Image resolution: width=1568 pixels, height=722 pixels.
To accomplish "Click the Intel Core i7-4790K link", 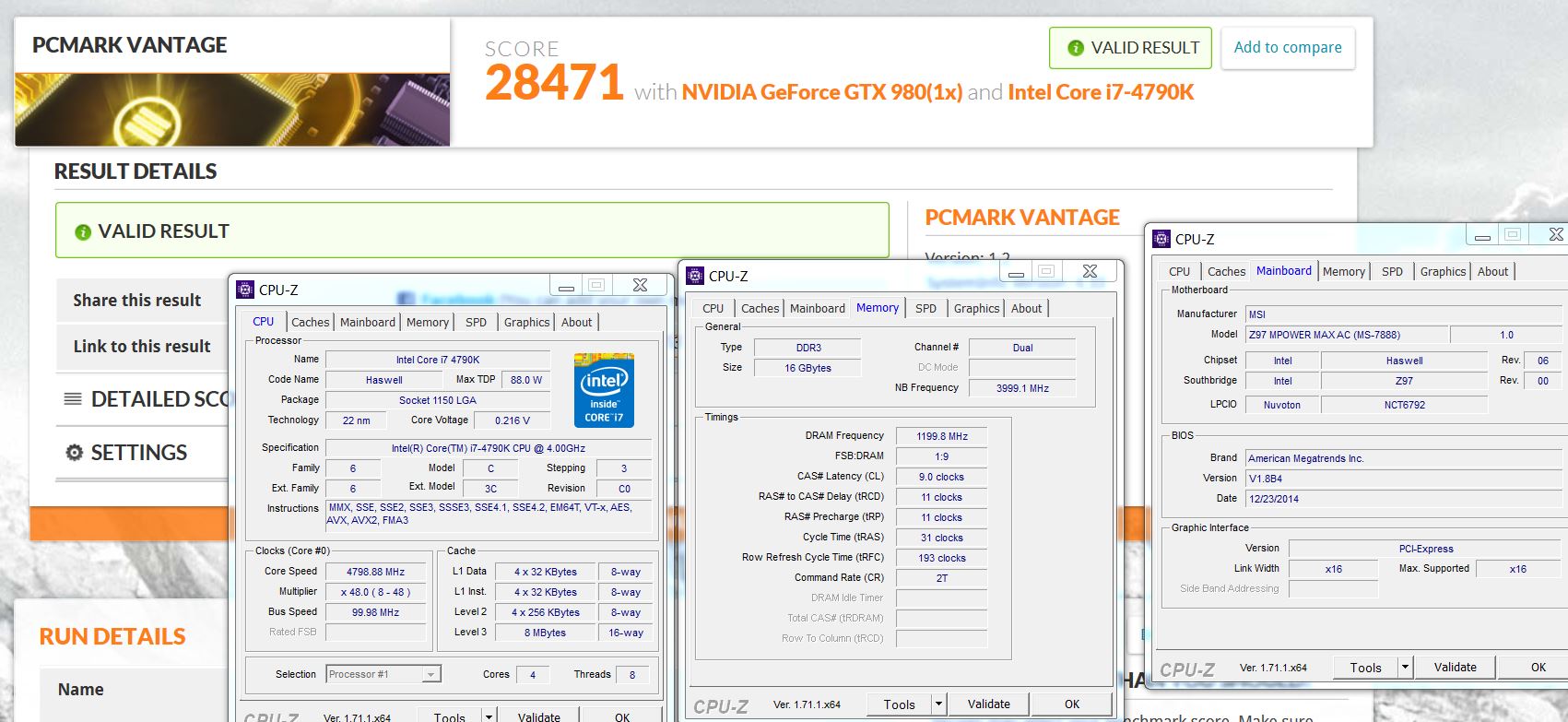I will pos(1101,92).
